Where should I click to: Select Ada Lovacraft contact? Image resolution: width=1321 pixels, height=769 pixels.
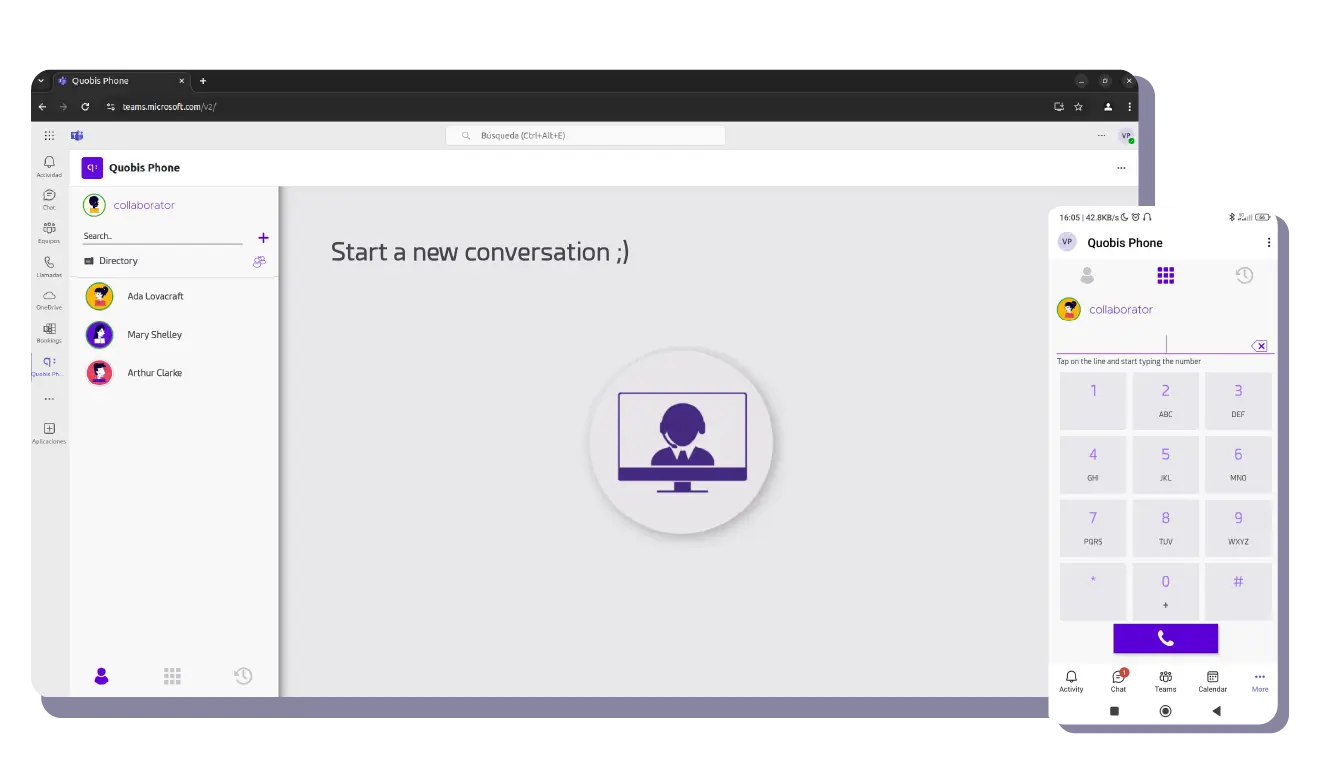pyautogui.click(x=155, y=297)
